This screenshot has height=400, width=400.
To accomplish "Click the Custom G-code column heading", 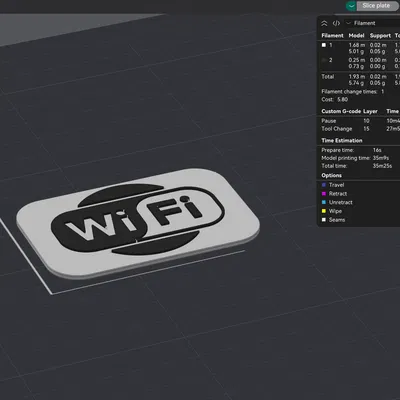I will (341, 111).
